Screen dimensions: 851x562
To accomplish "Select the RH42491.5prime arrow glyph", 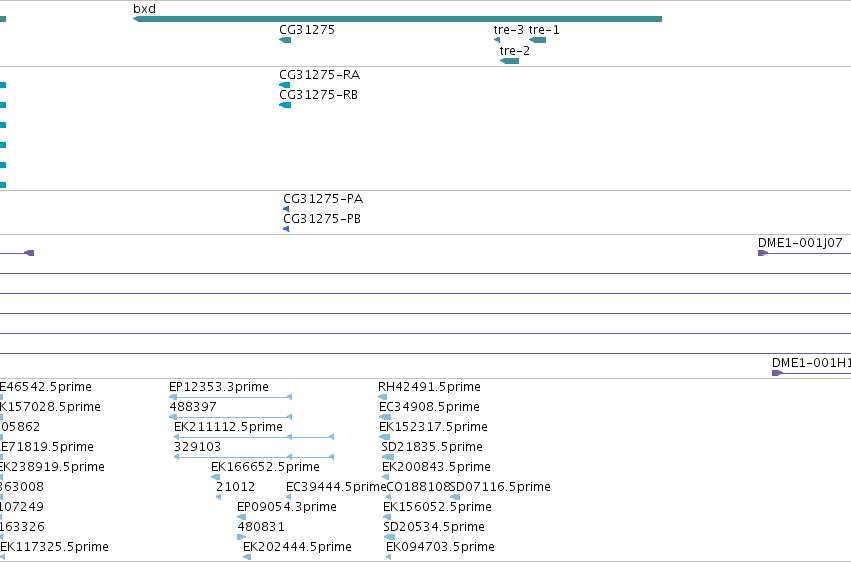I will (383, 397).
